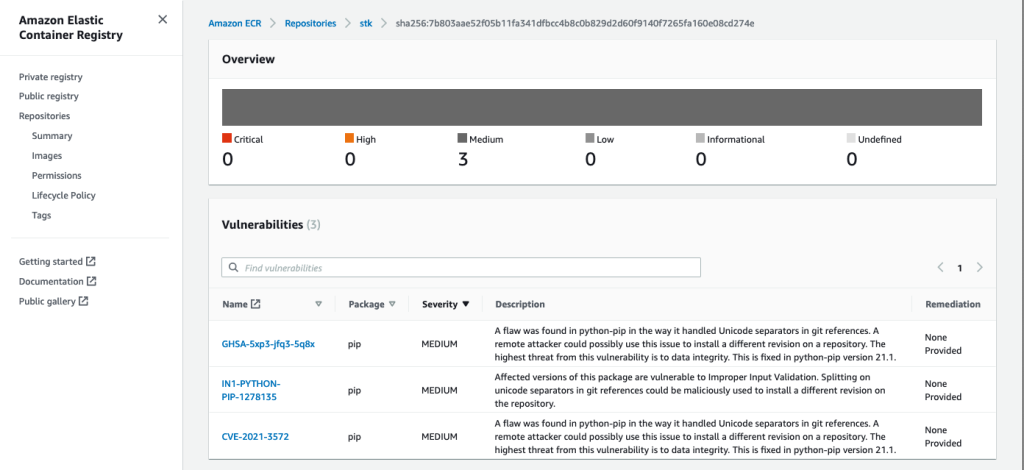This screenshot has height=470, width=1024.
Task: Open external link icon next to Public gallery
Action: pos(84,301)
